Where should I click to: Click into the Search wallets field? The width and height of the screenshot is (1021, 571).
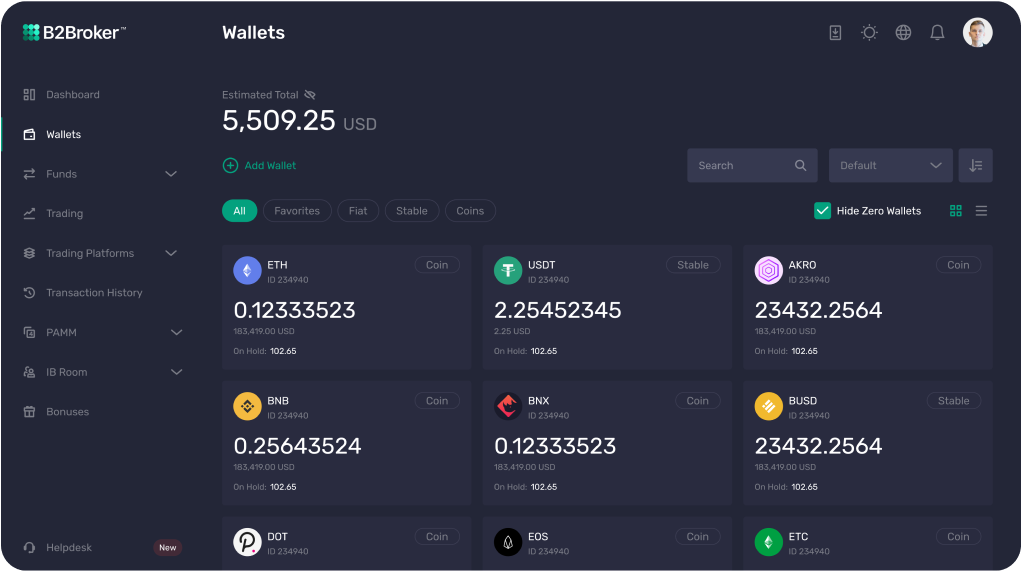click(x=752, y=165)
